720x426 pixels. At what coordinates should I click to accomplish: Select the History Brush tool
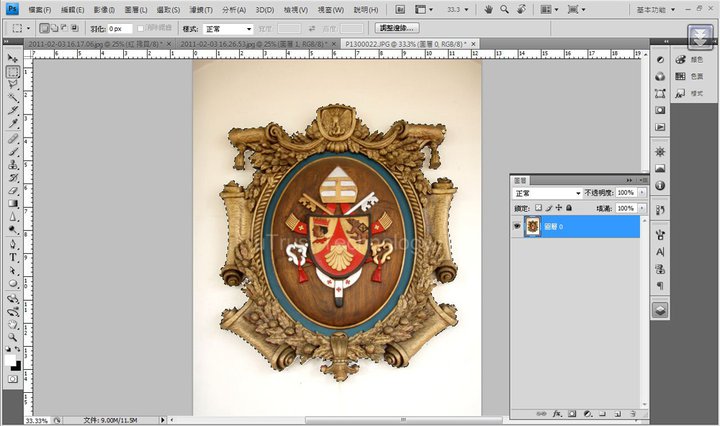pyautogui.click(x=12, y=178)
